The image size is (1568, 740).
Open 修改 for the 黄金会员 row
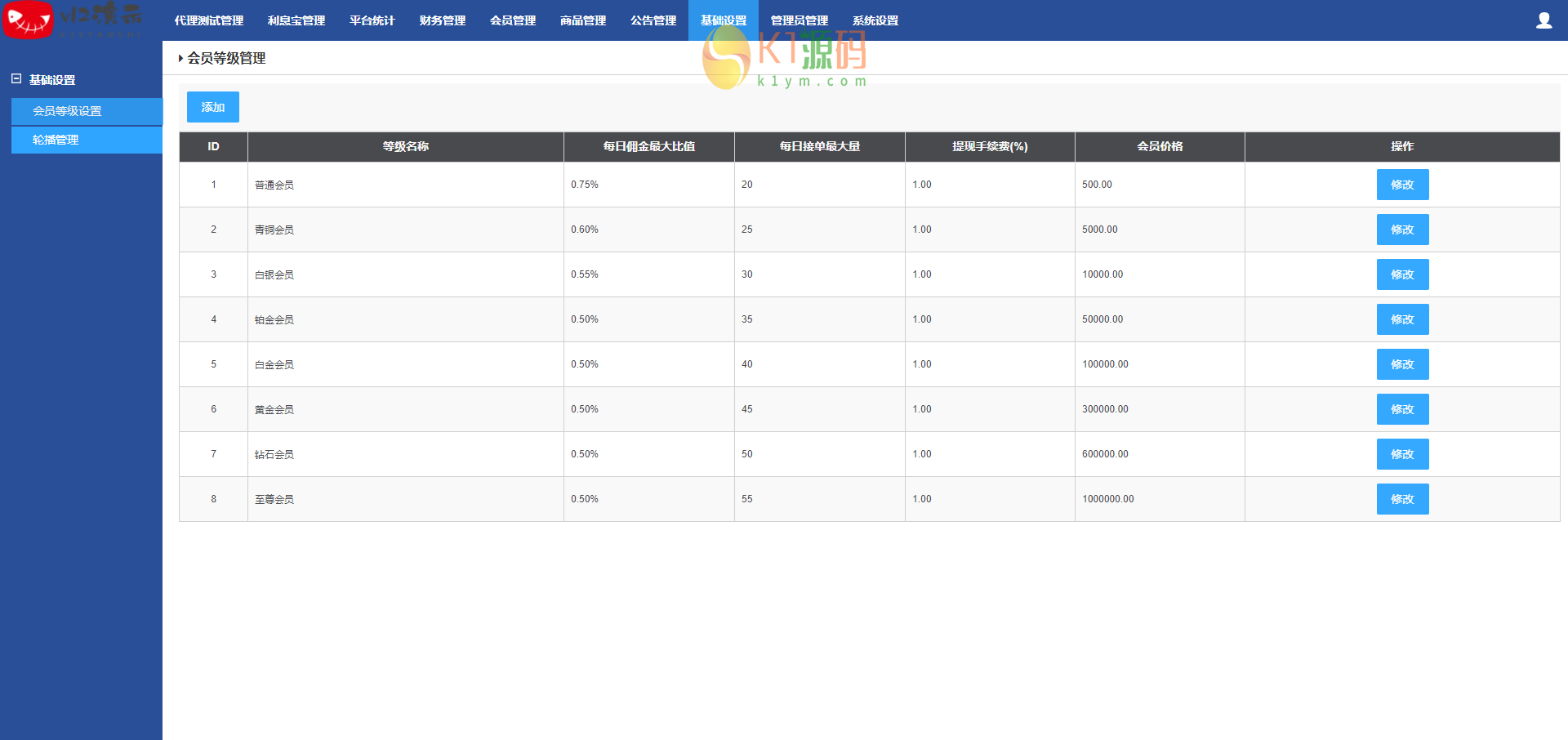coord(1402,409)
